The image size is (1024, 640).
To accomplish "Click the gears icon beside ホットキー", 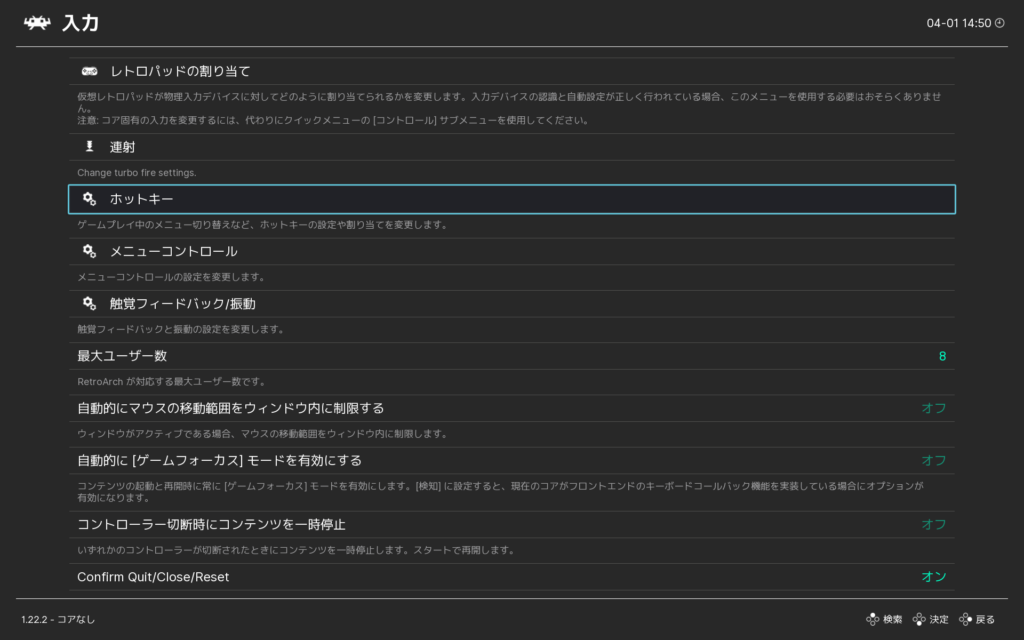I will [89, 199].
